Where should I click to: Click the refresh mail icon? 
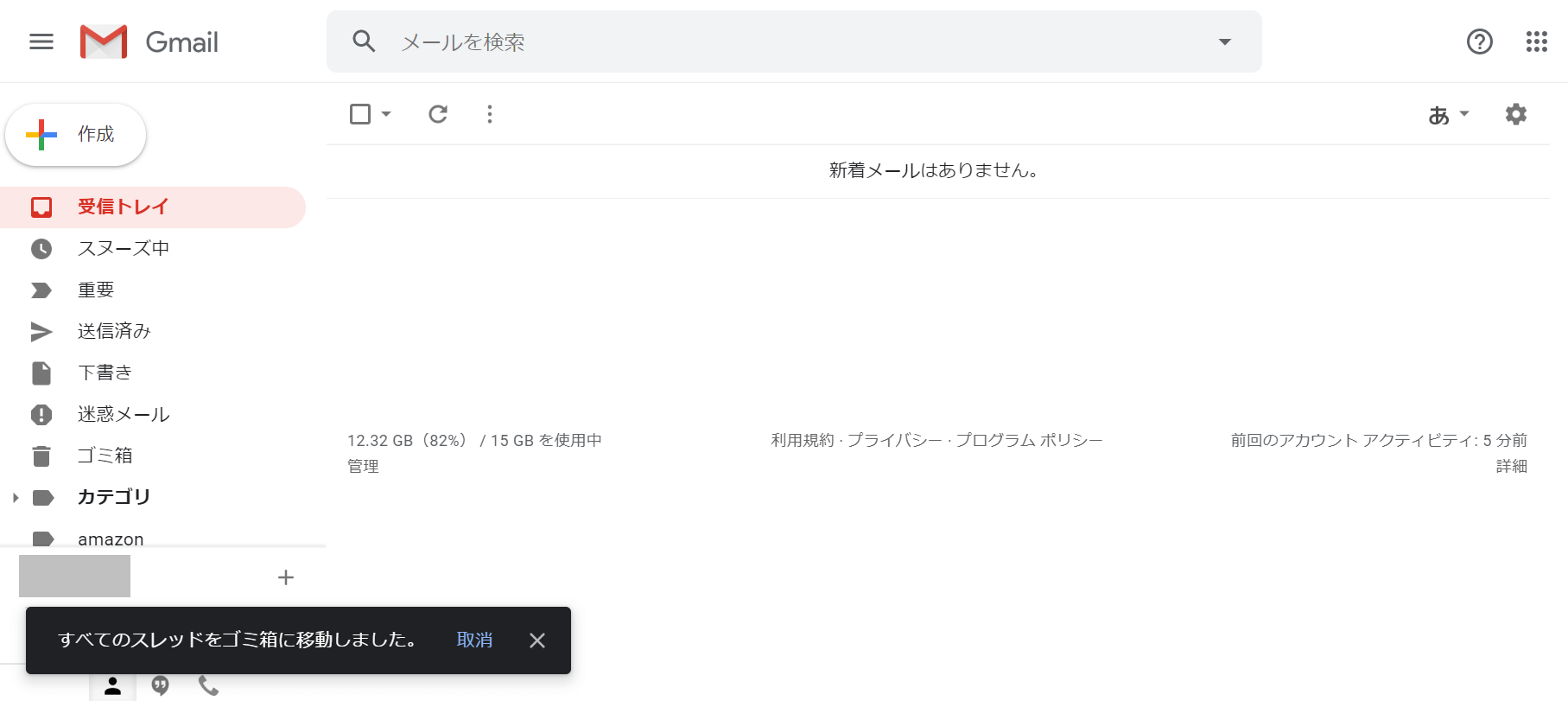click(438, 114)
